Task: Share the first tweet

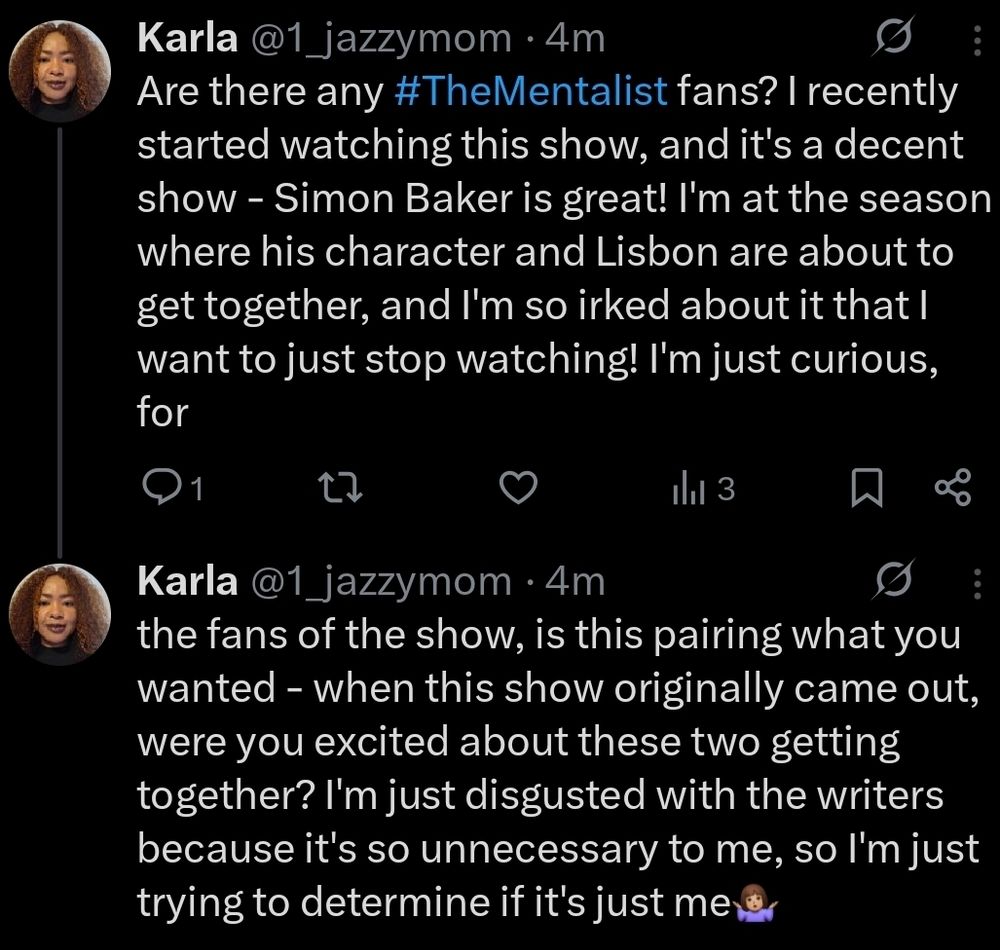Action: [x=951, y=488]
